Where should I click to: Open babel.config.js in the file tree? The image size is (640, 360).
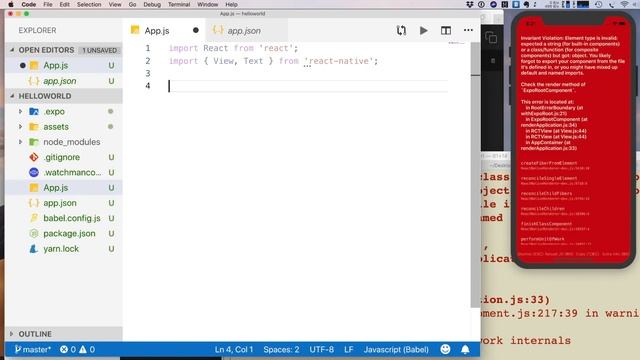tap(64, 218)
